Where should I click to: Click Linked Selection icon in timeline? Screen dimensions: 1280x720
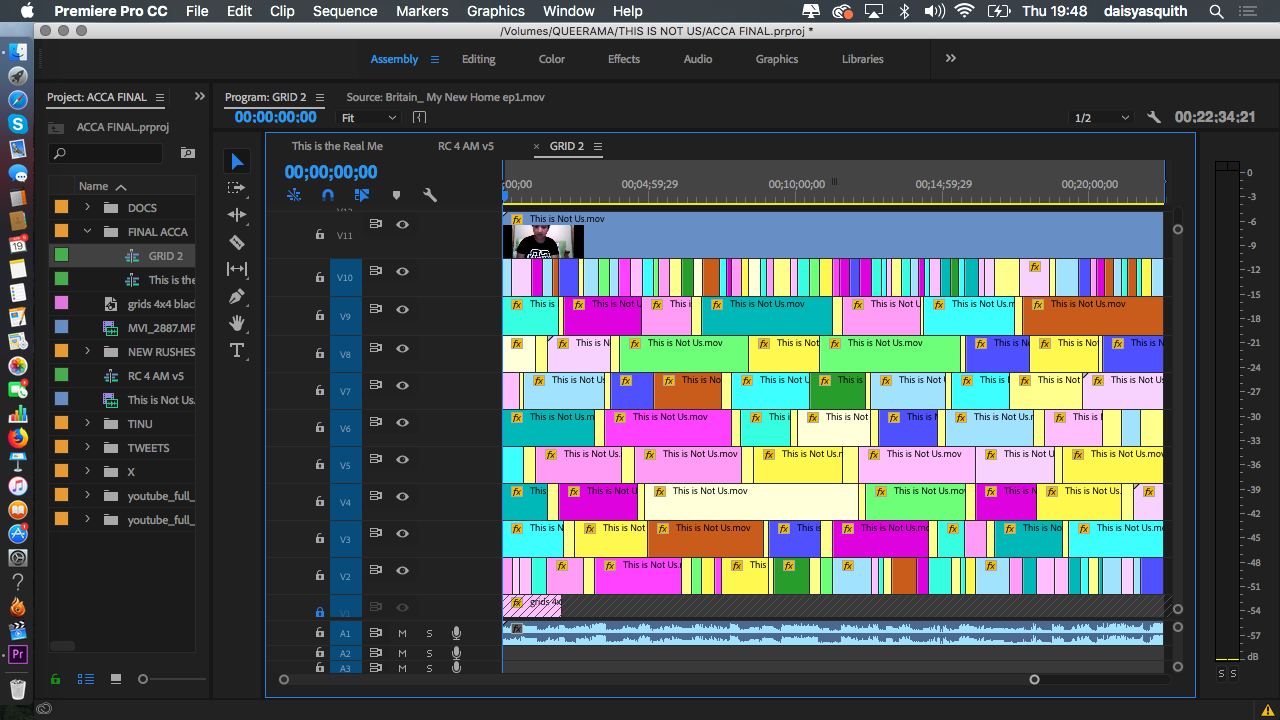click(362, 195)
